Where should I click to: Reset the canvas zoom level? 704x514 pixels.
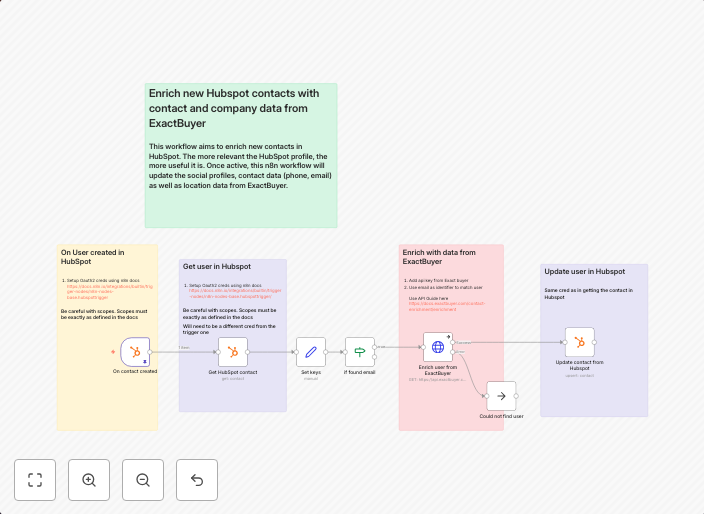pyautogui.click(x=197, y=480)
